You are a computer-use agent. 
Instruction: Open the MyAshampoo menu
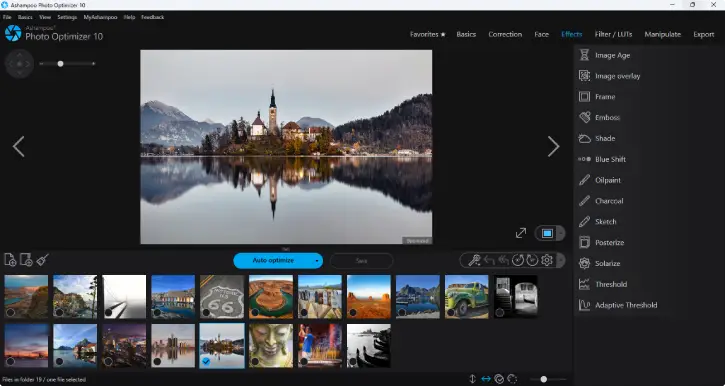point(100,17)
